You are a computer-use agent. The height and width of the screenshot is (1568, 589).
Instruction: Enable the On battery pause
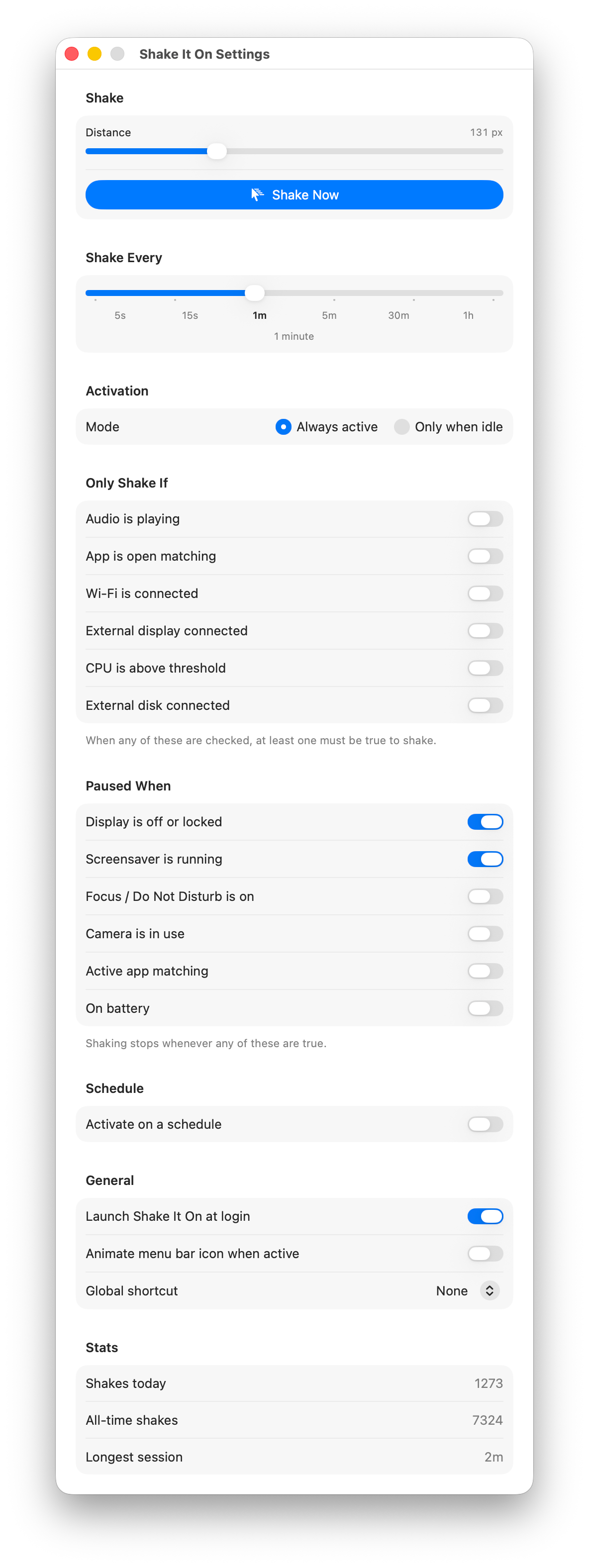point(485,1008)
